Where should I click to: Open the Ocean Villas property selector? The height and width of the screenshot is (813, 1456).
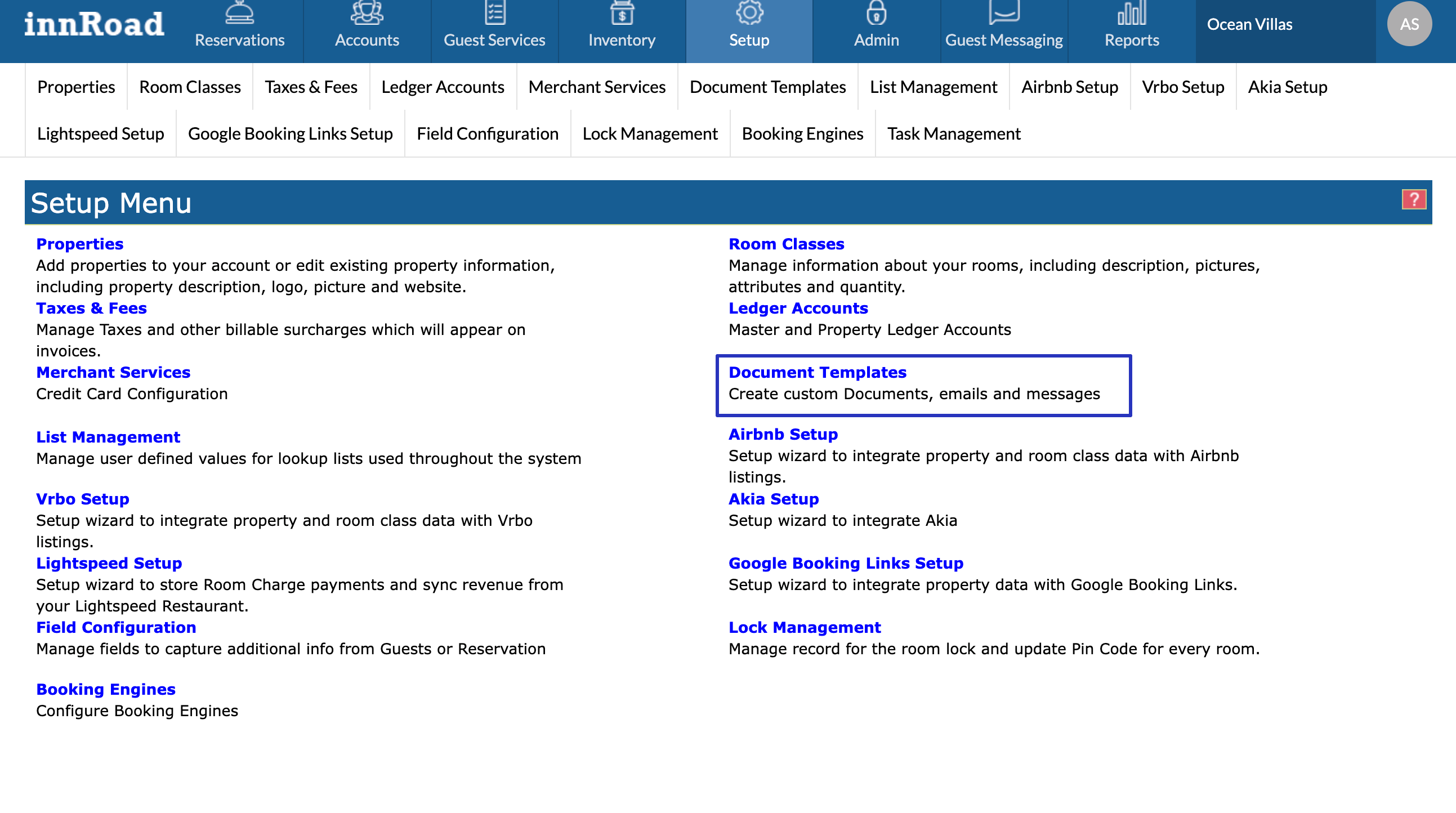click(x=1250, y=24)
